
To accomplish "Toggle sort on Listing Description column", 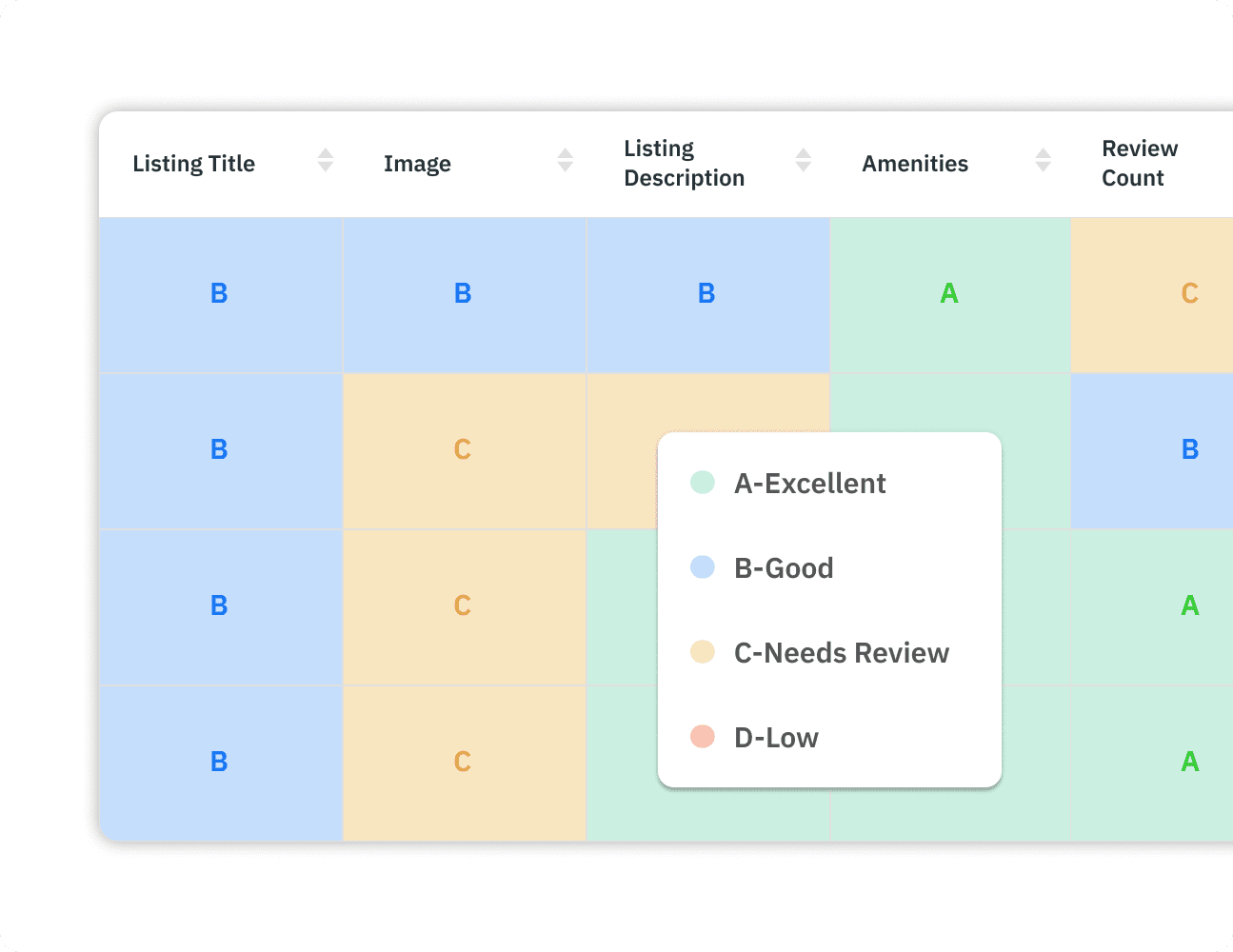I will click(x=804, y=160).
